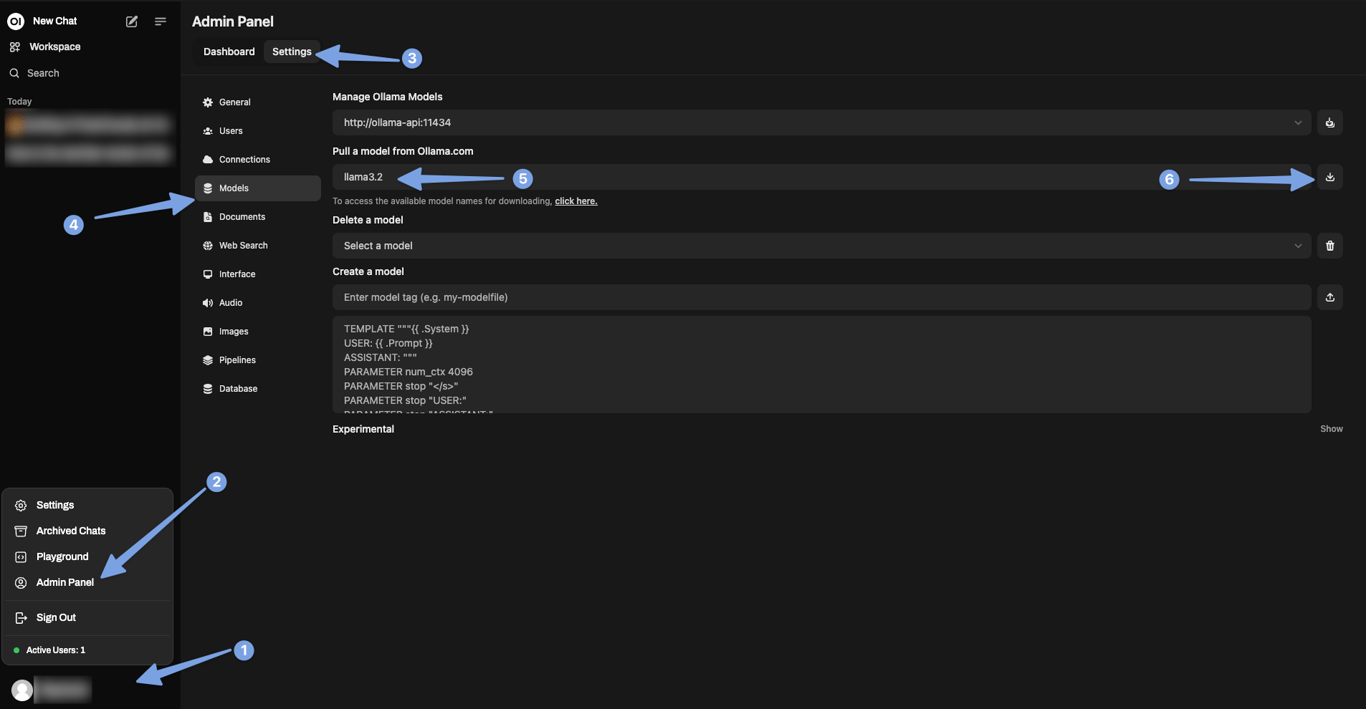The height and width of the screenshot is (709, 1366).
Task: Choose Sign Out from user menu
Action: coord(56,618)
